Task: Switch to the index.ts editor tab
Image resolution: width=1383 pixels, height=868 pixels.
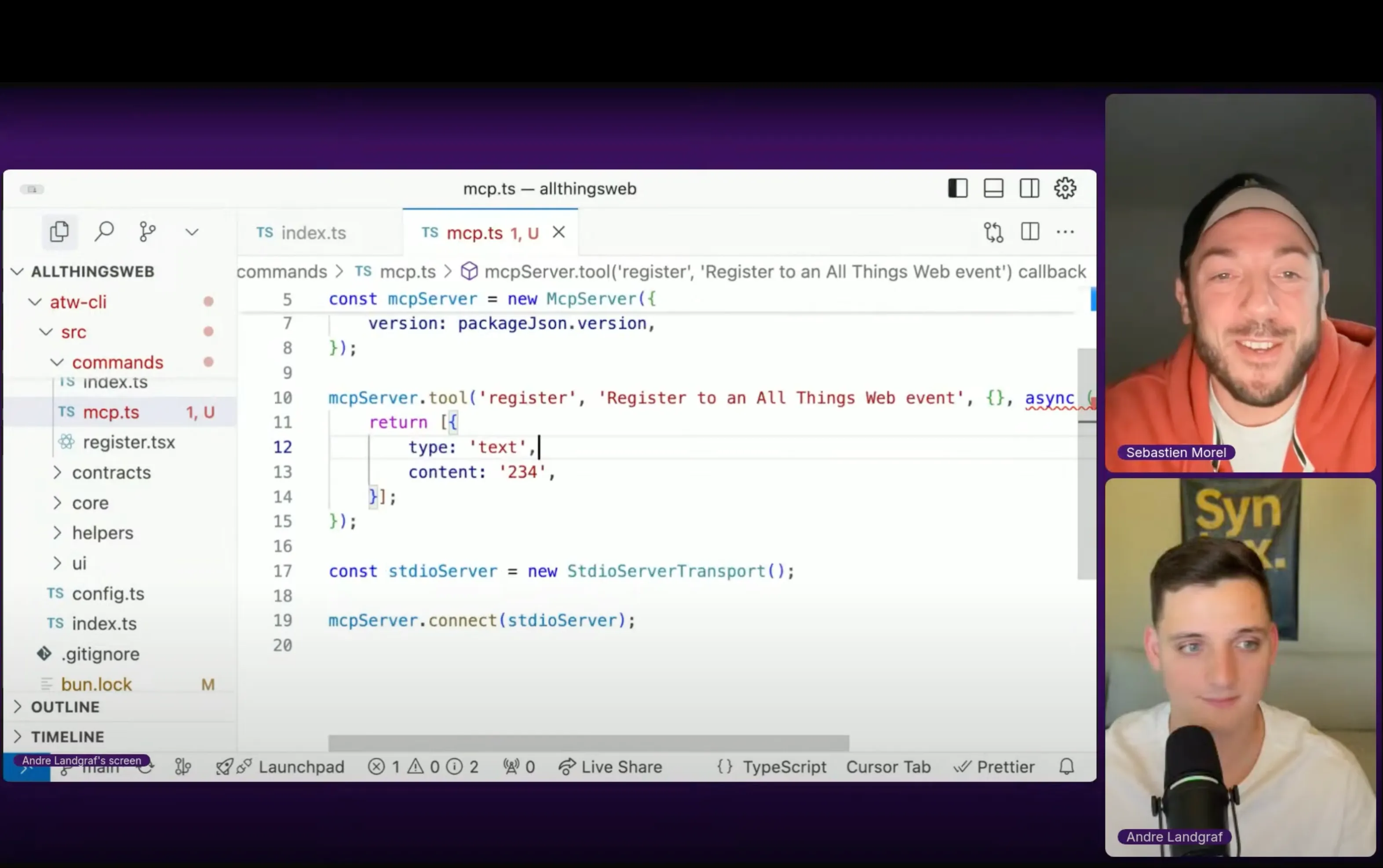Action: click(313, 233)
